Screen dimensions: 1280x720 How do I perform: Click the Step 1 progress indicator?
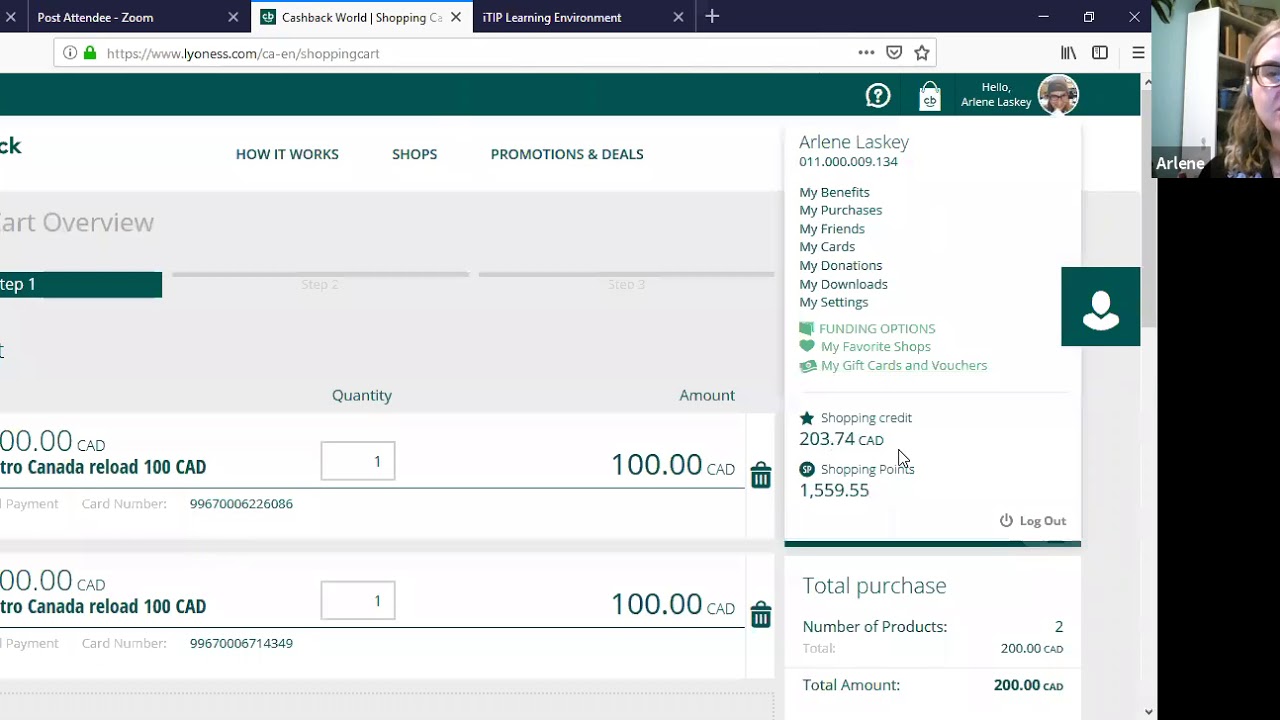(x=81, y=285)
